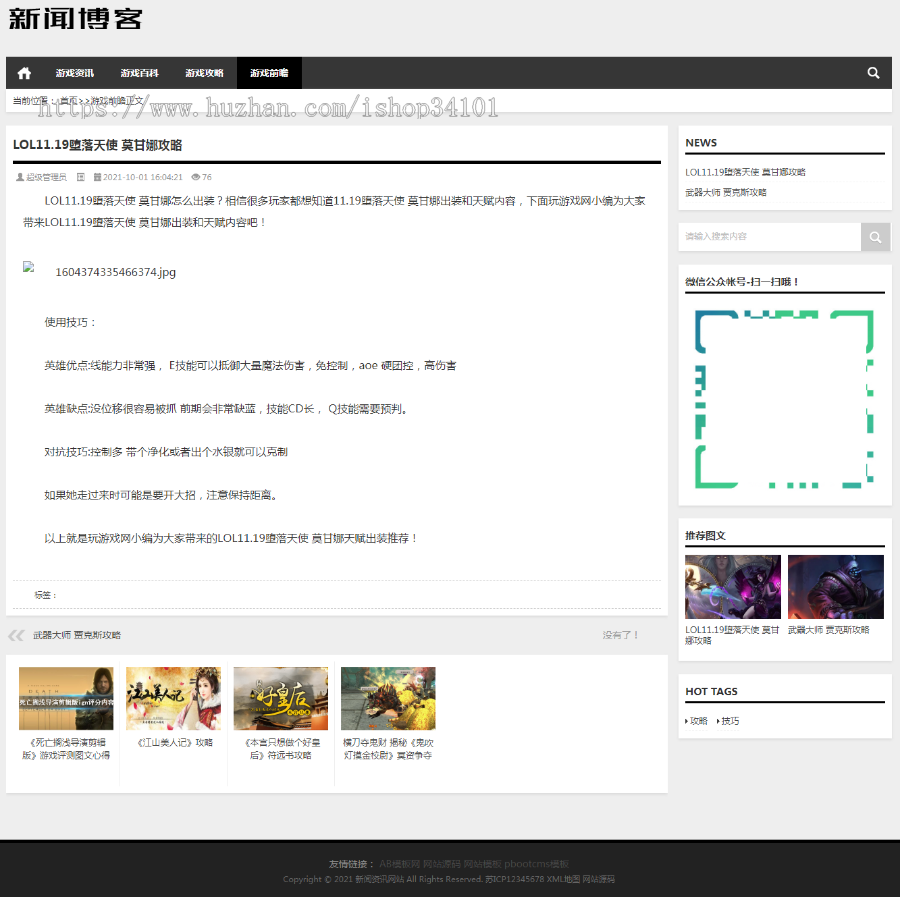Image resolution: width=900 pixels, height=897 pixels.
Task: Click the 新闻博客 site logo
Action: [x=75, y=19]
